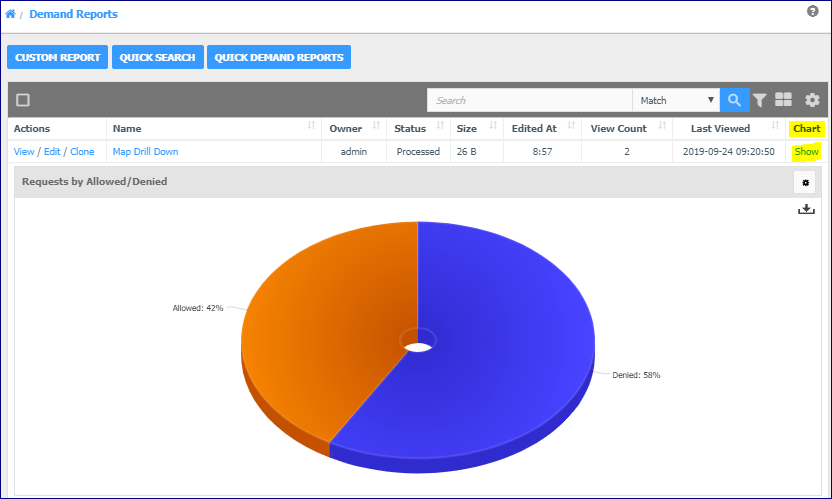Download the pie chart image
Viewport: 832px width, 499px height.
click(x=806, y=209)
